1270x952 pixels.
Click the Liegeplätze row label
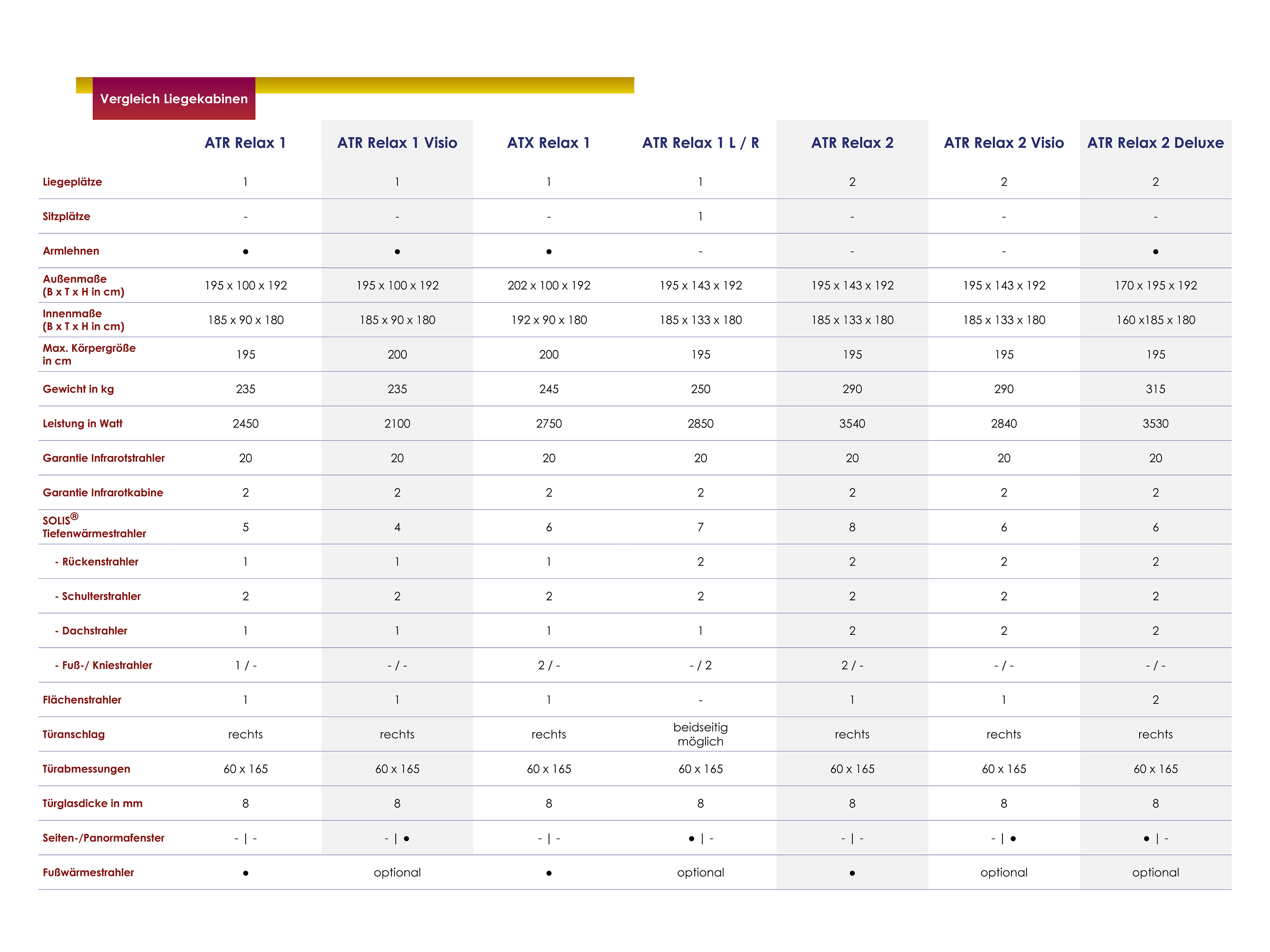tap(72, 182)
